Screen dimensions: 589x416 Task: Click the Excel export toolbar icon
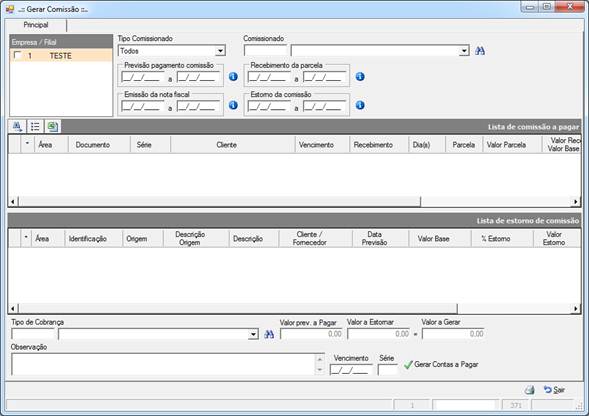tap(53, 127)
